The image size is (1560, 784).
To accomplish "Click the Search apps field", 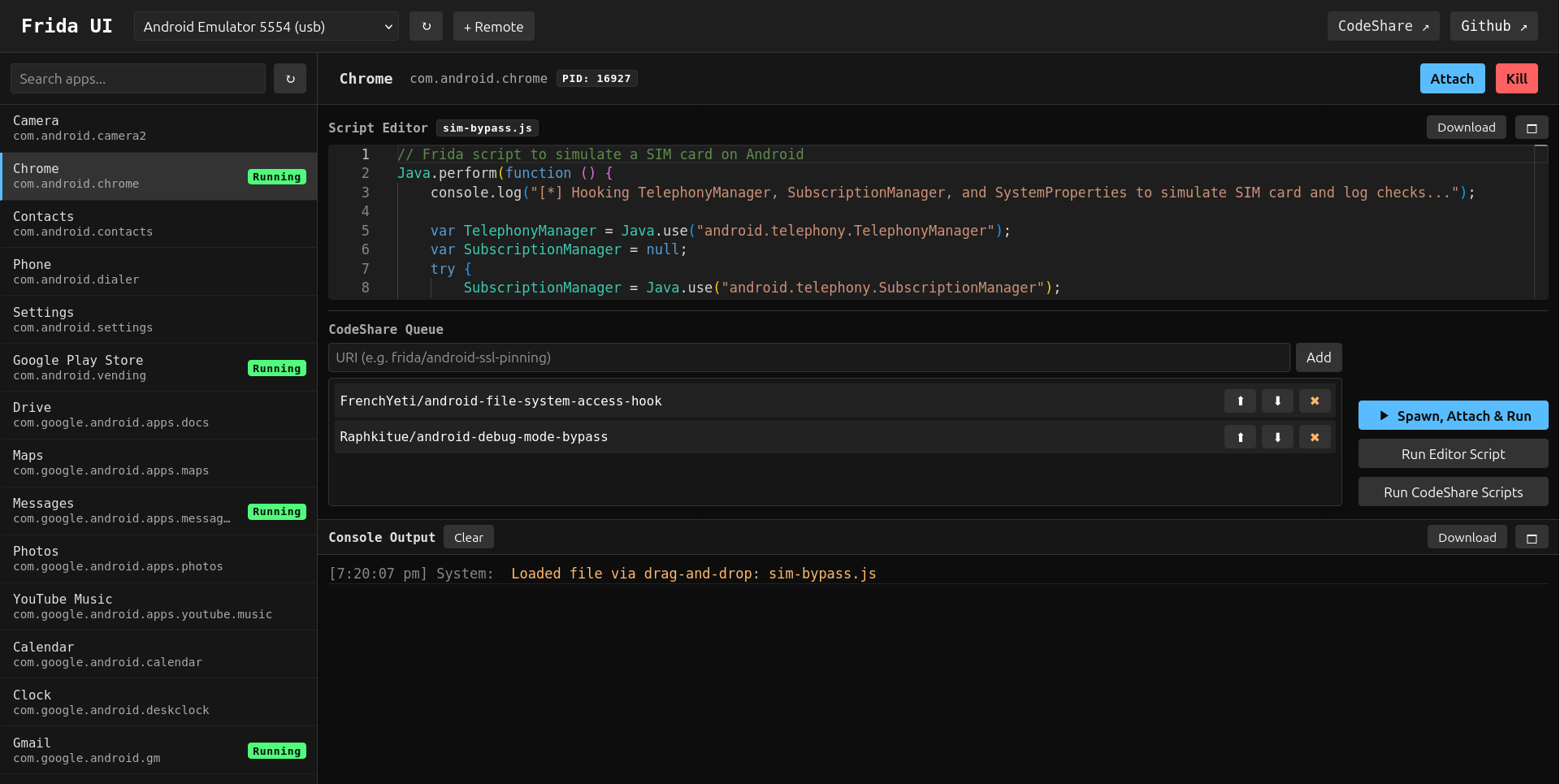I will click(138, 79).
